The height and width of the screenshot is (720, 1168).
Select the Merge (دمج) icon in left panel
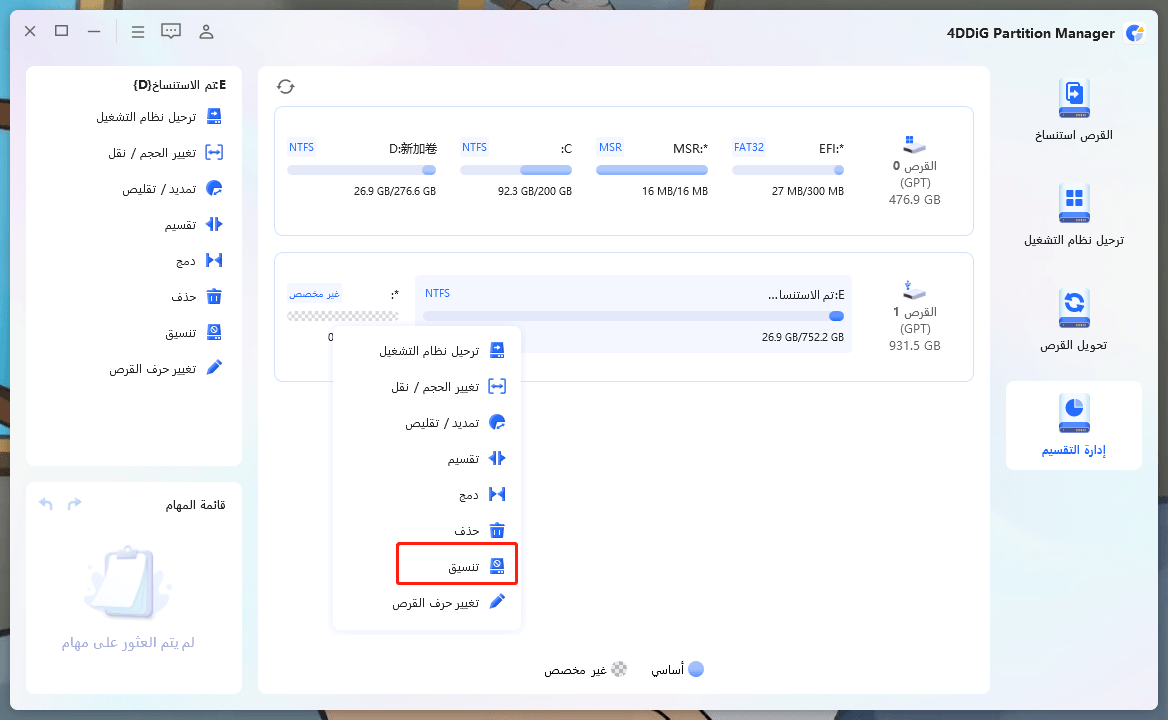[x=212, y=260]
